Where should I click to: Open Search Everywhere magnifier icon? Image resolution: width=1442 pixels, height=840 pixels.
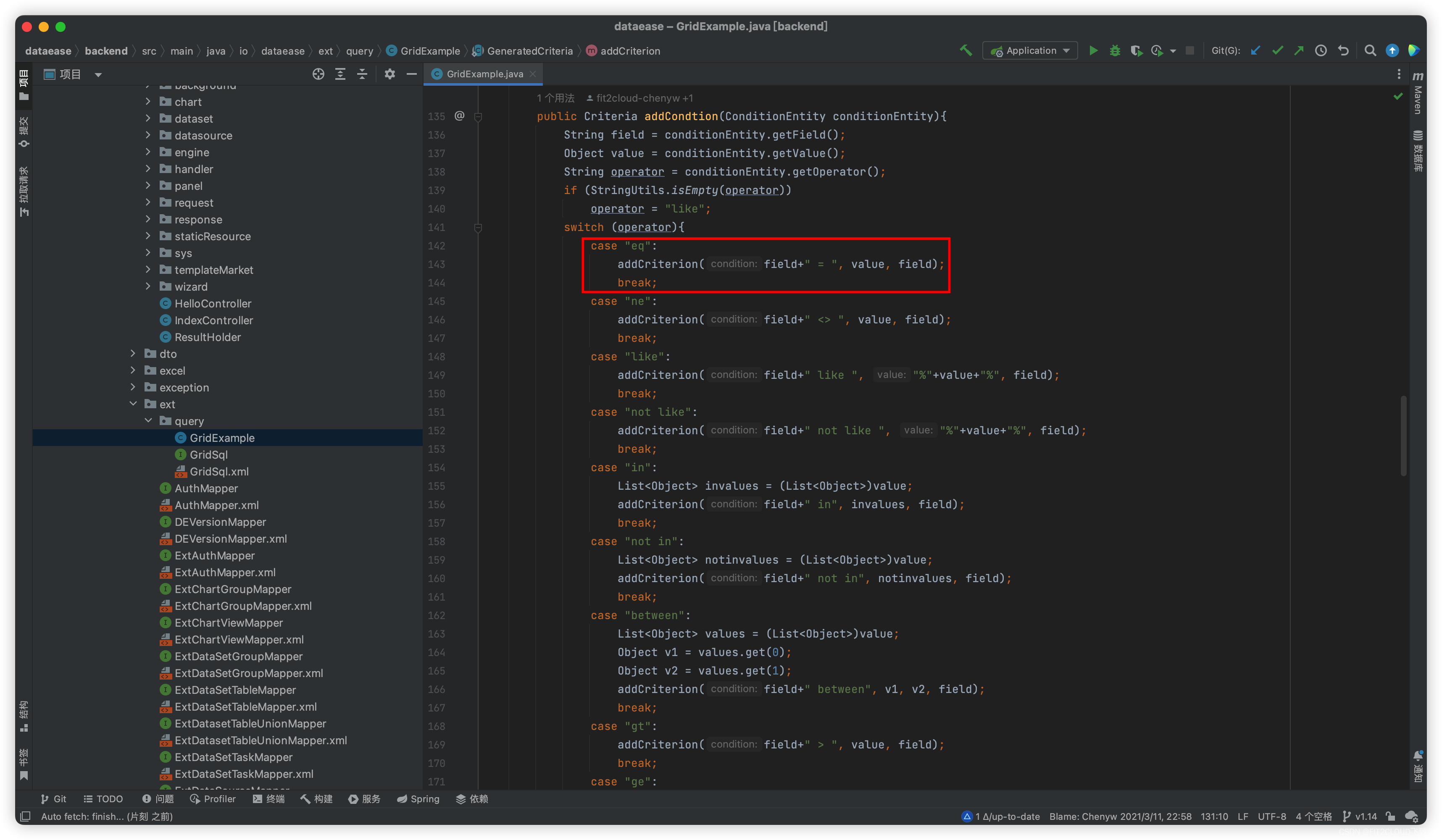click(1370, 51)
